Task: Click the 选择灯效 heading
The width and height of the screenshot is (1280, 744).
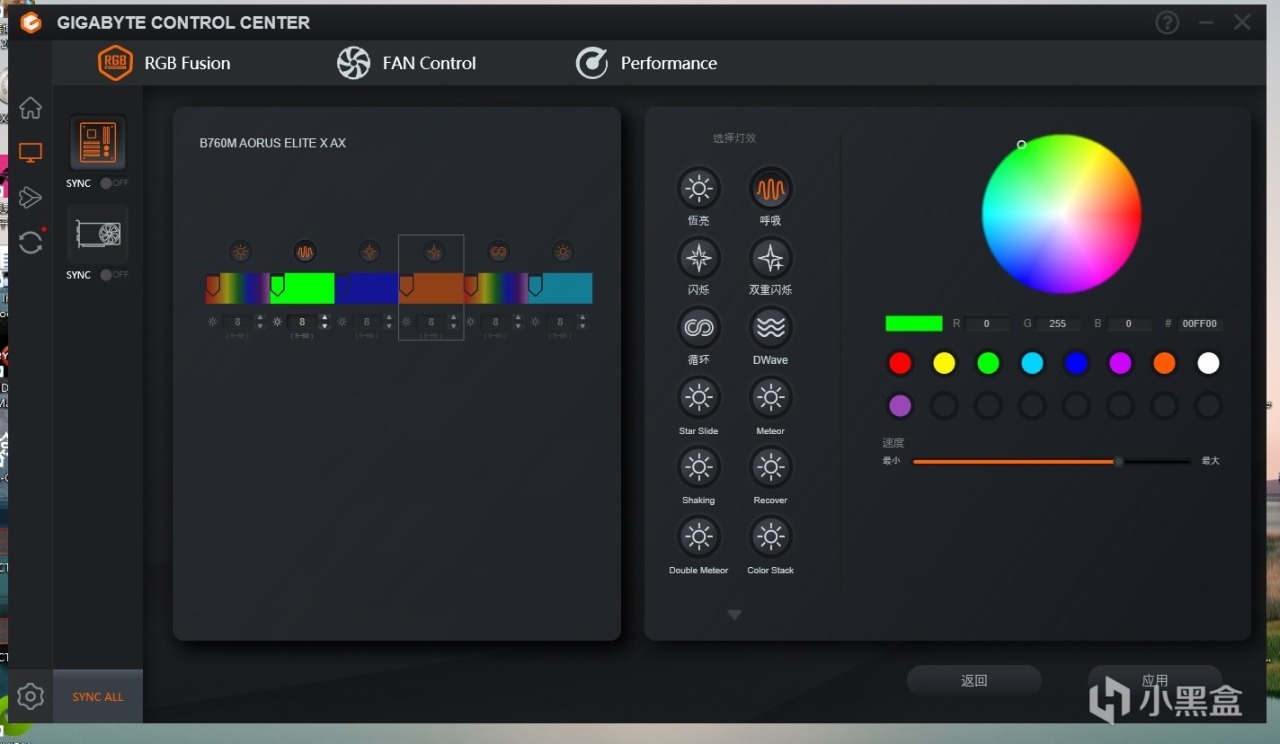Action: click(734, 138)
